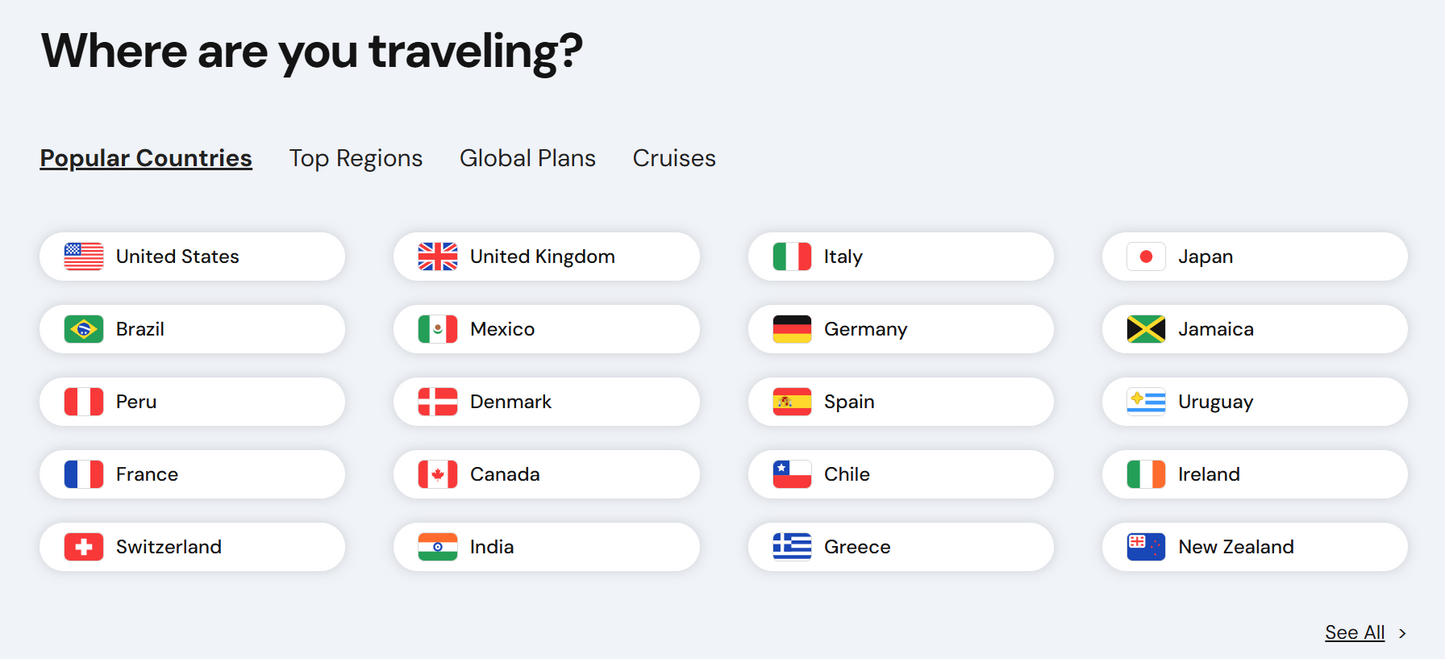Click the Mexico flag icon
Image resolution: width=1445 pixels, height=659 pixels.
[438, 329]
